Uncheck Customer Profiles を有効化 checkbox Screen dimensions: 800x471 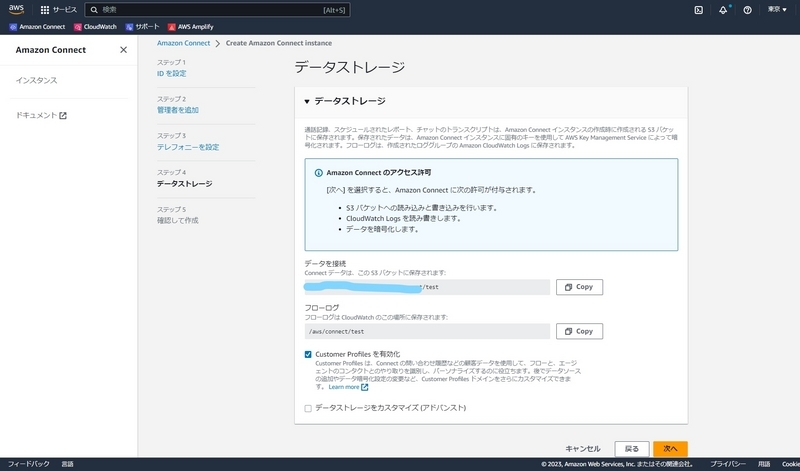[x=308, y=354]
